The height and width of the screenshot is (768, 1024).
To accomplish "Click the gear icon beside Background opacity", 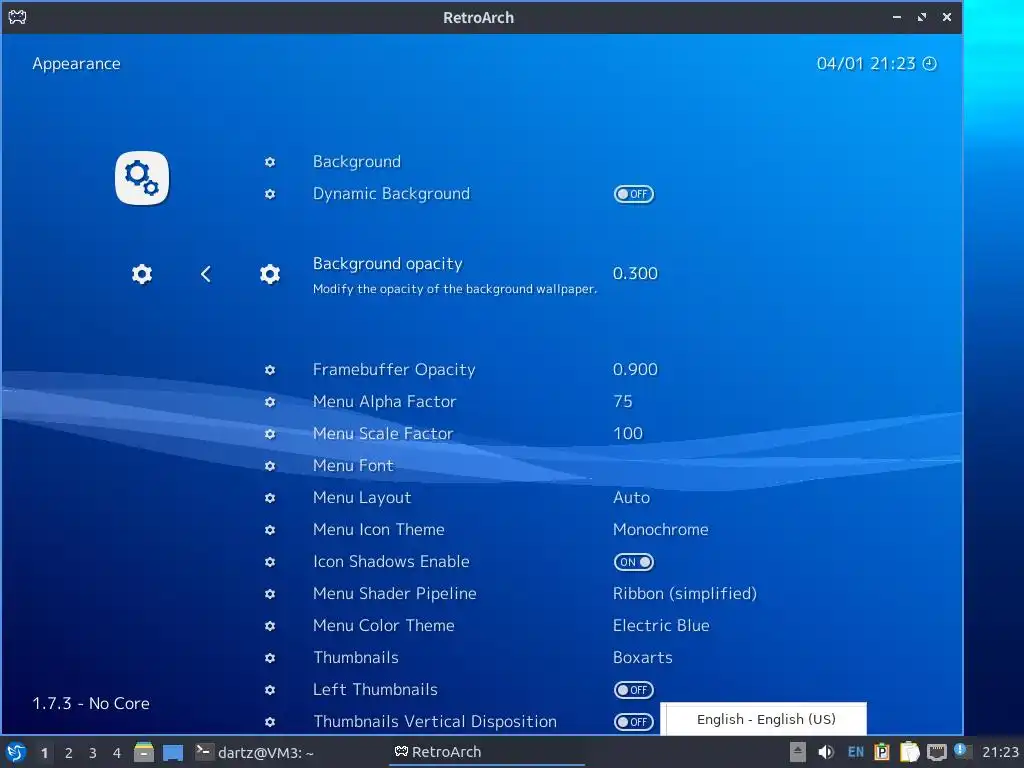I will click(x=270, y=274).
